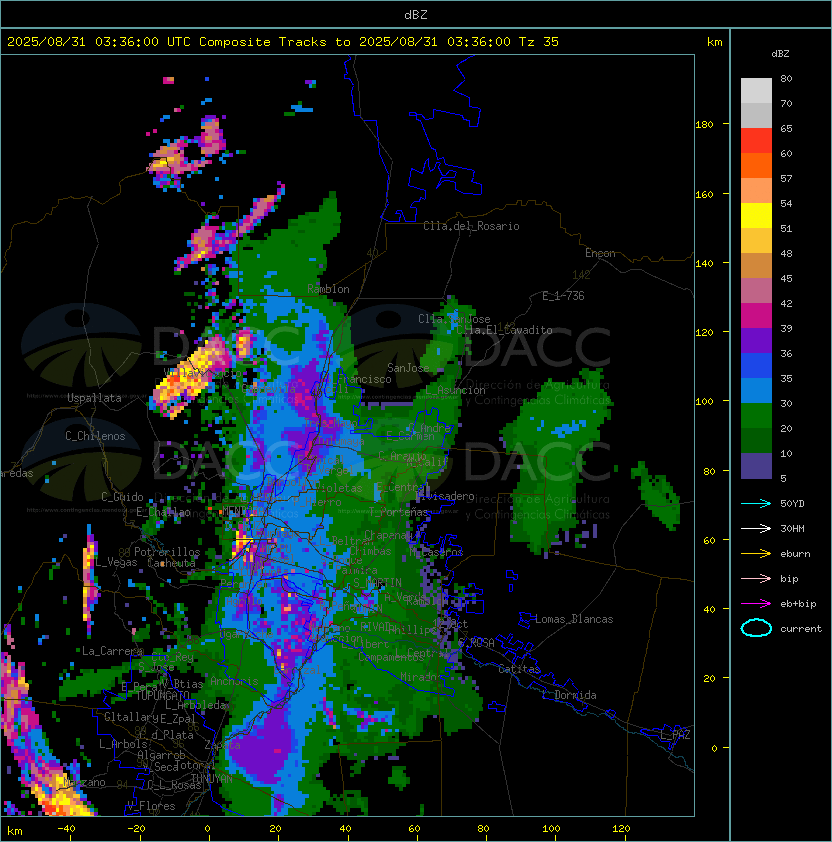The width and height of the screenshot is (832, 842).
Task: Select the light blue 30-35 dBZ swatch
Action: 756,390
